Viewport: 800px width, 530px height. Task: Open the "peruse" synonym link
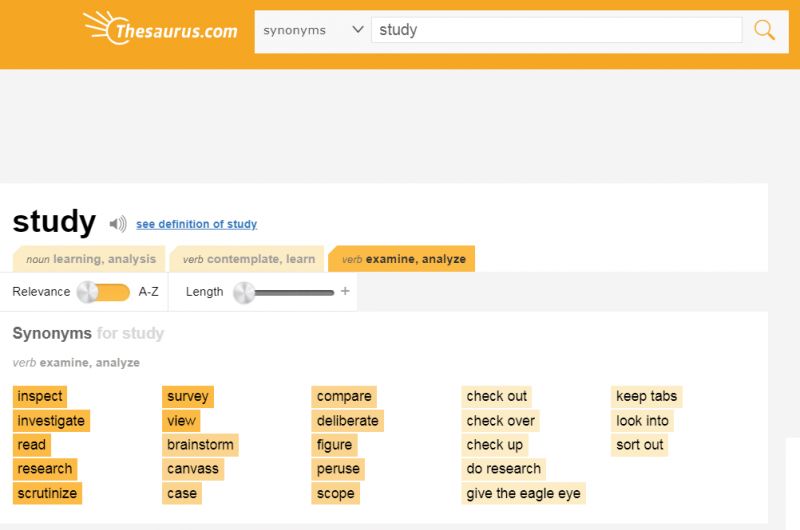(x=338, y=469)
